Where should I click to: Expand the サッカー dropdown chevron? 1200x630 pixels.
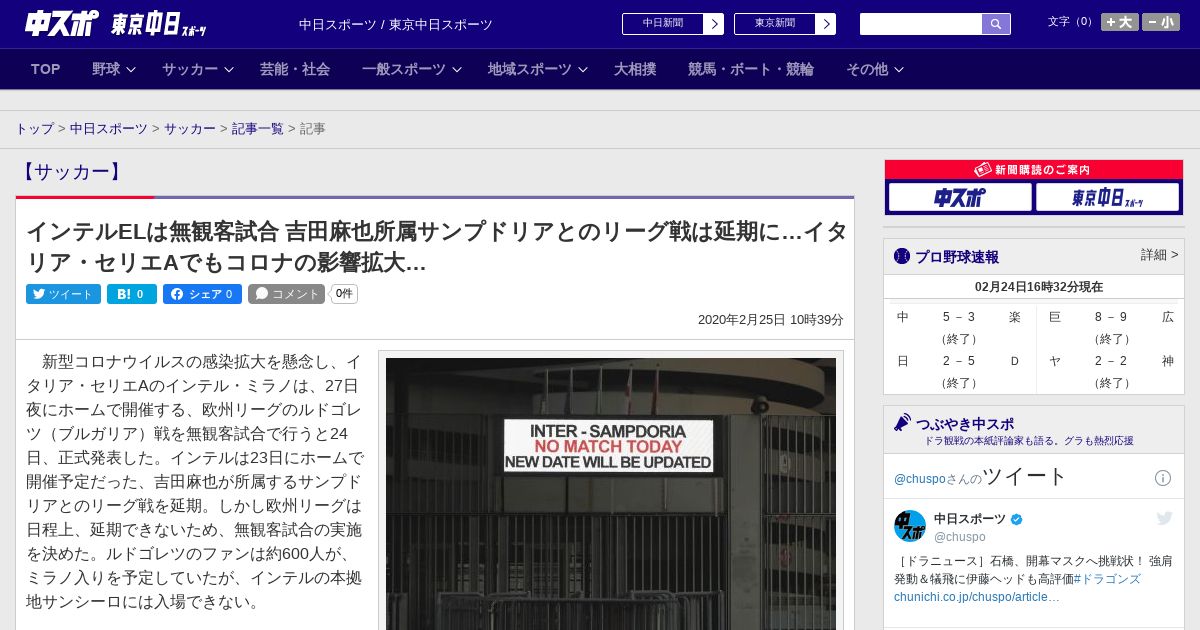[x=229, y=69]
